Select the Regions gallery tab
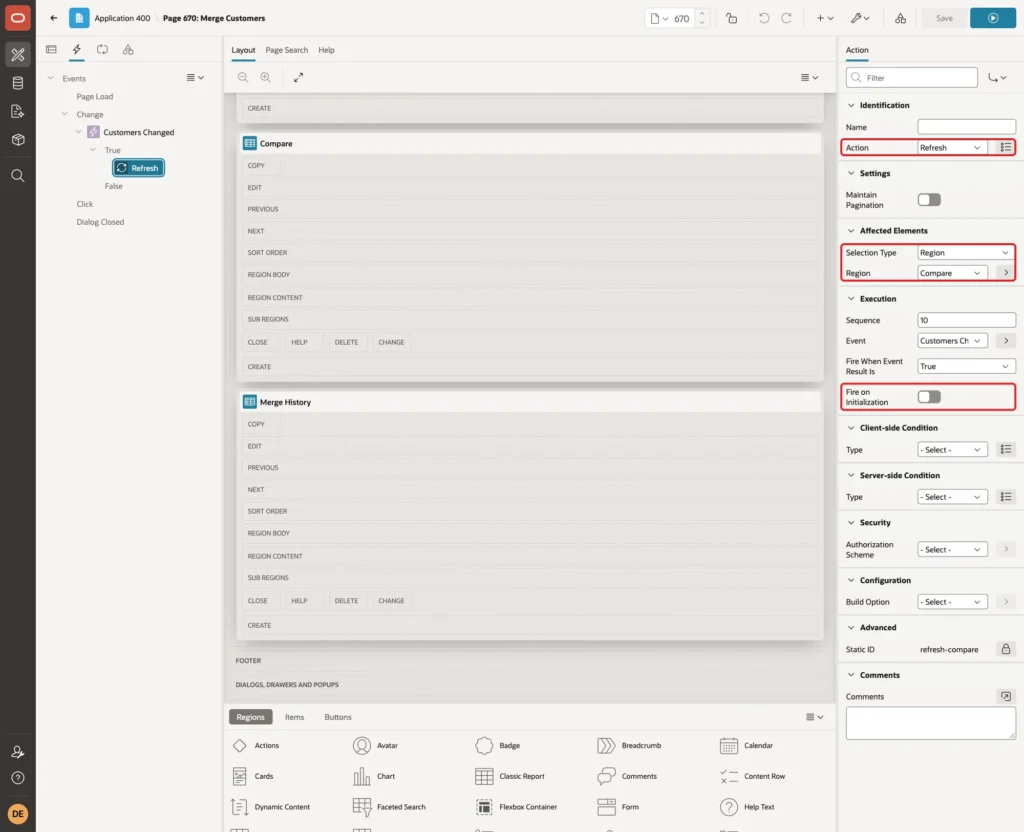Viewport: 1024px width, 832px height. [x=250, y=717]
